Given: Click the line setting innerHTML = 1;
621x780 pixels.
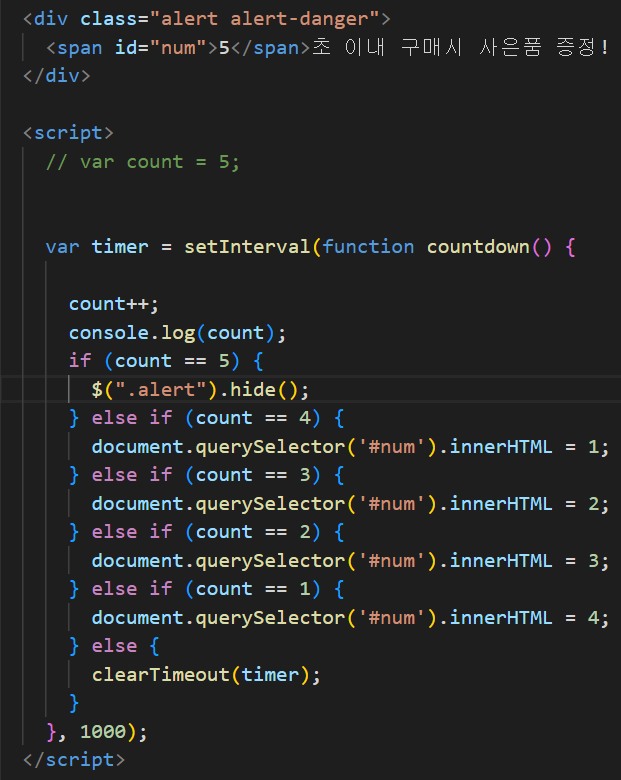Looking at the screenshot, I should 350,447.
